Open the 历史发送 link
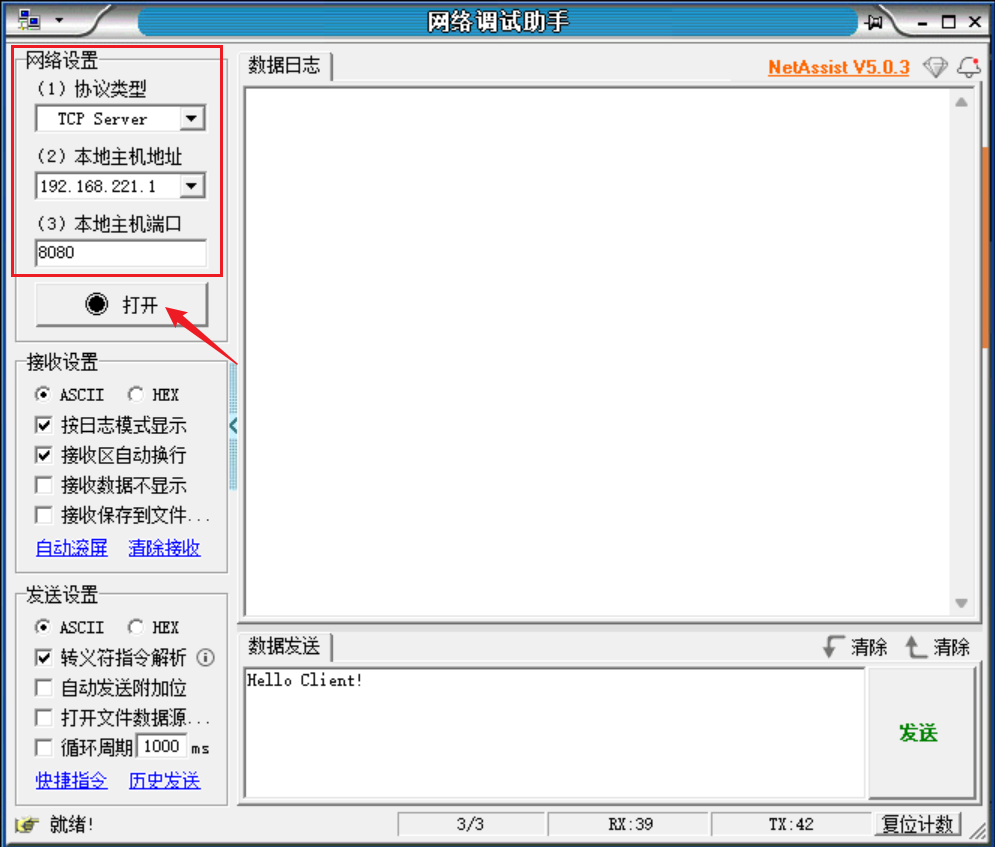995x847 pixels. click(x=164, y=780)
